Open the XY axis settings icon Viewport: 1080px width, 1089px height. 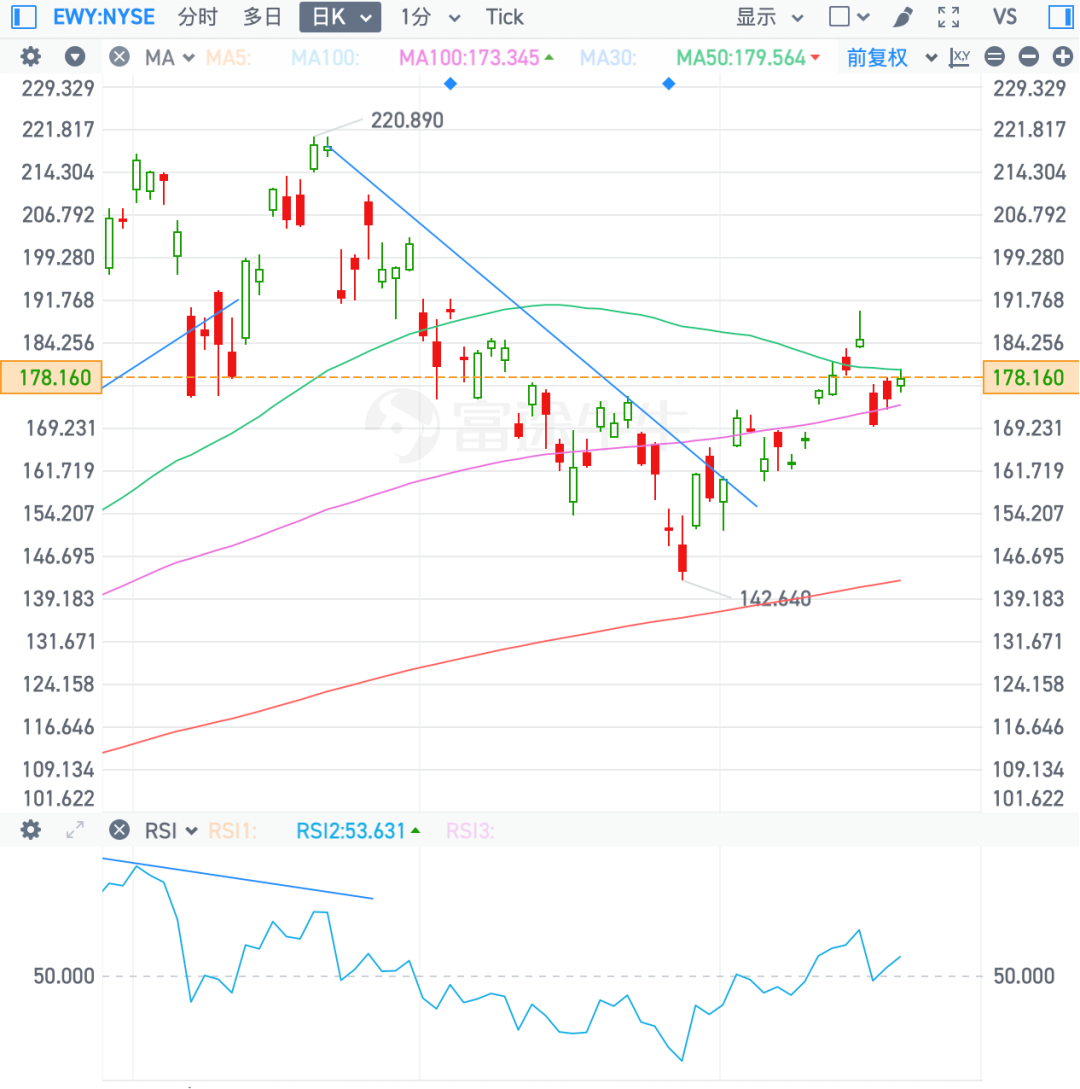(x=959, y=57)
